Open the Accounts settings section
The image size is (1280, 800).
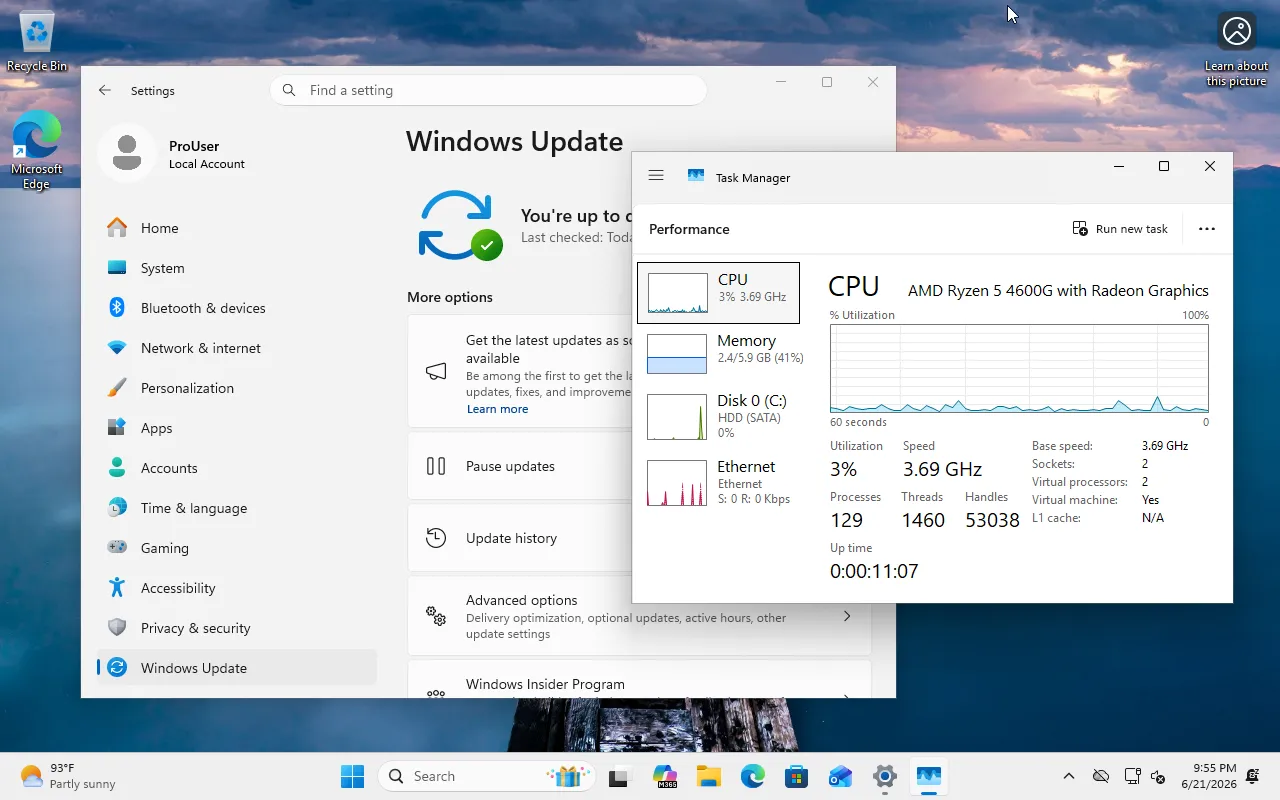[x=237, y=468]
